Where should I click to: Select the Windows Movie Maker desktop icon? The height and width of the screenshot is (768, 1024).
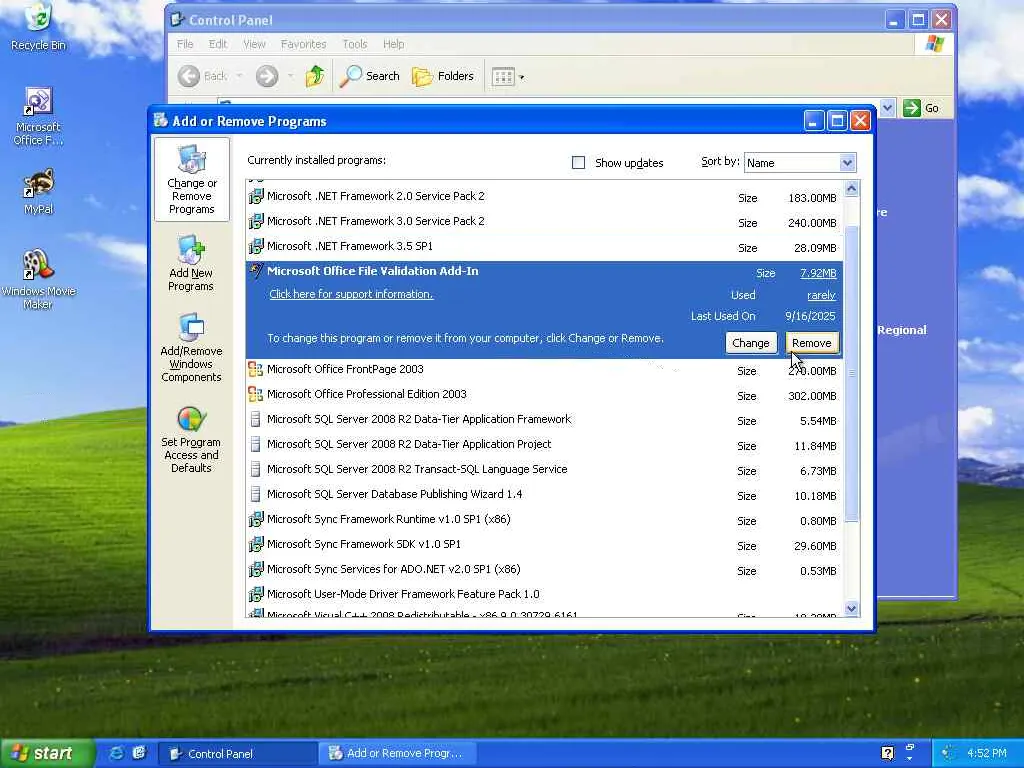tap(38, 278)
